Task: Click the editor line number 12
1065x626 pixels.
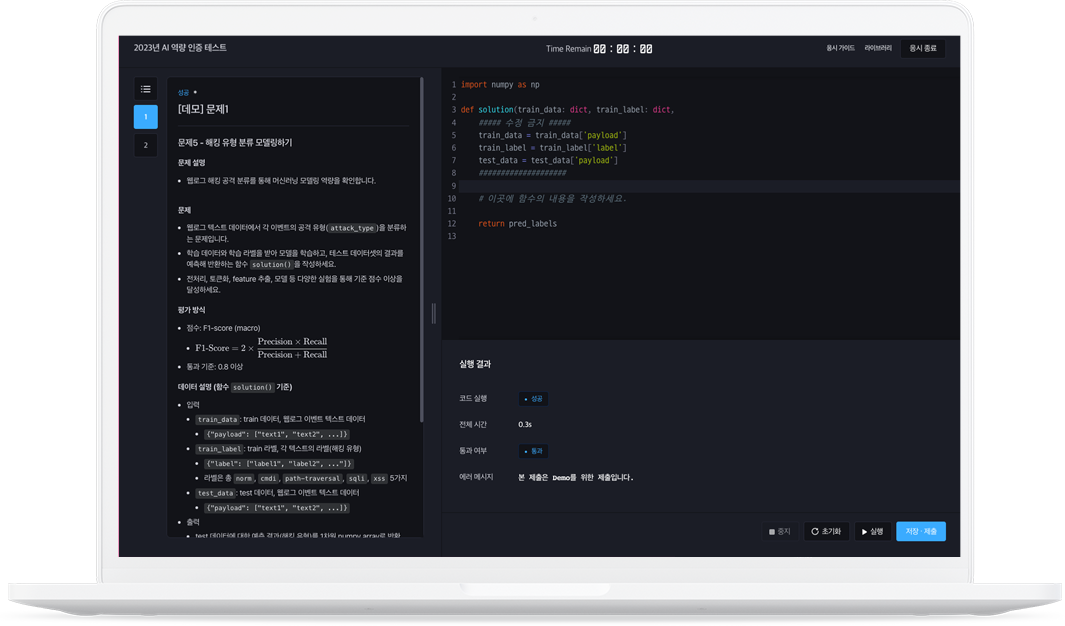Action: coord(452,224)
